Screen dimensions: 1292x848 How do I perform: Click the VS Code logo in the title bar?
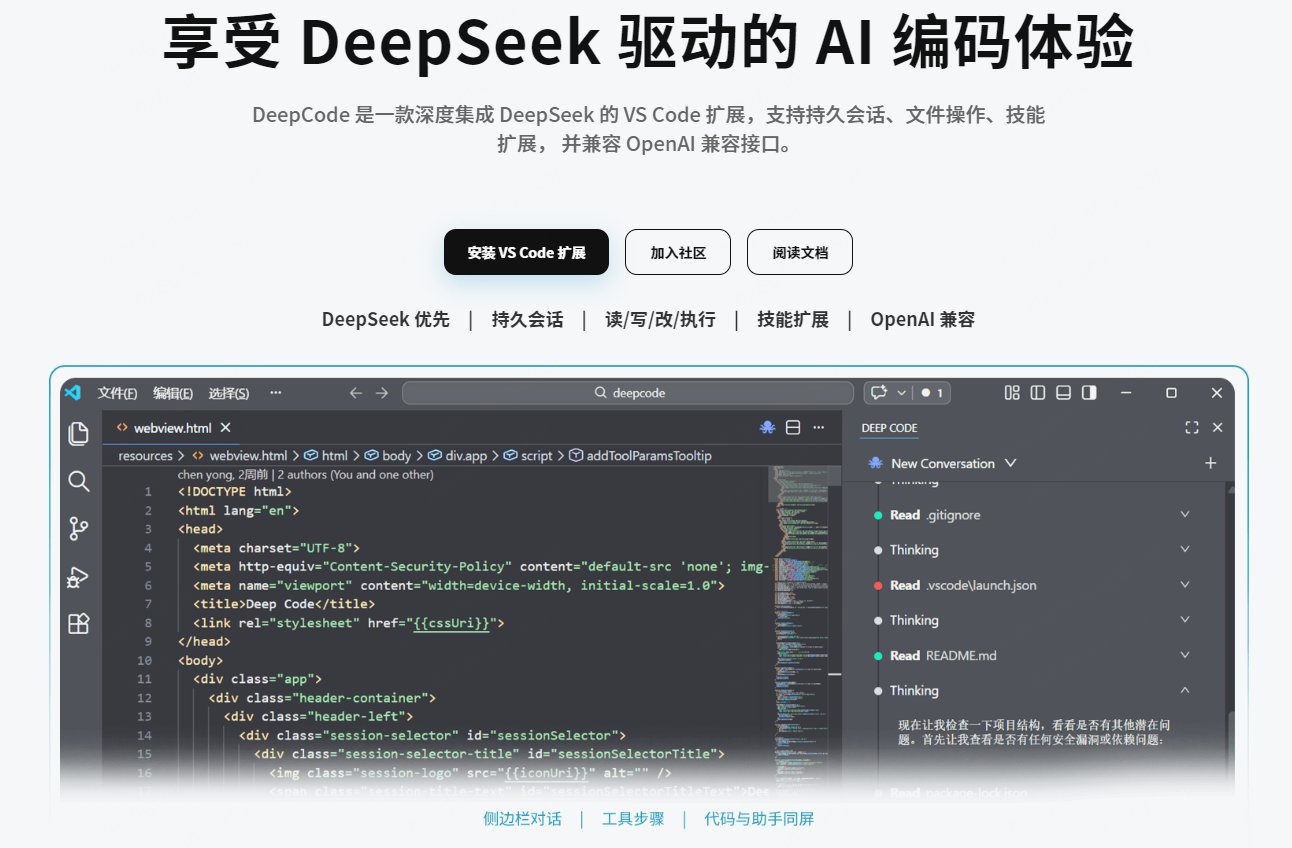click(x=72, y=393)
